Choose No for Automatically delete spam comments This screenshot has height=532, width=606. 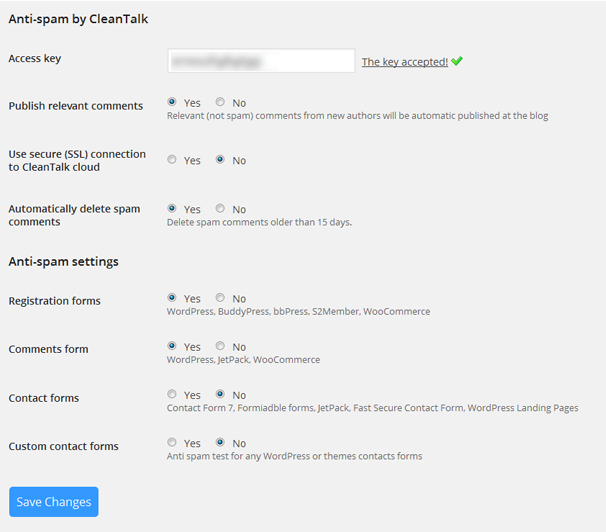click(x=221, y=208)
